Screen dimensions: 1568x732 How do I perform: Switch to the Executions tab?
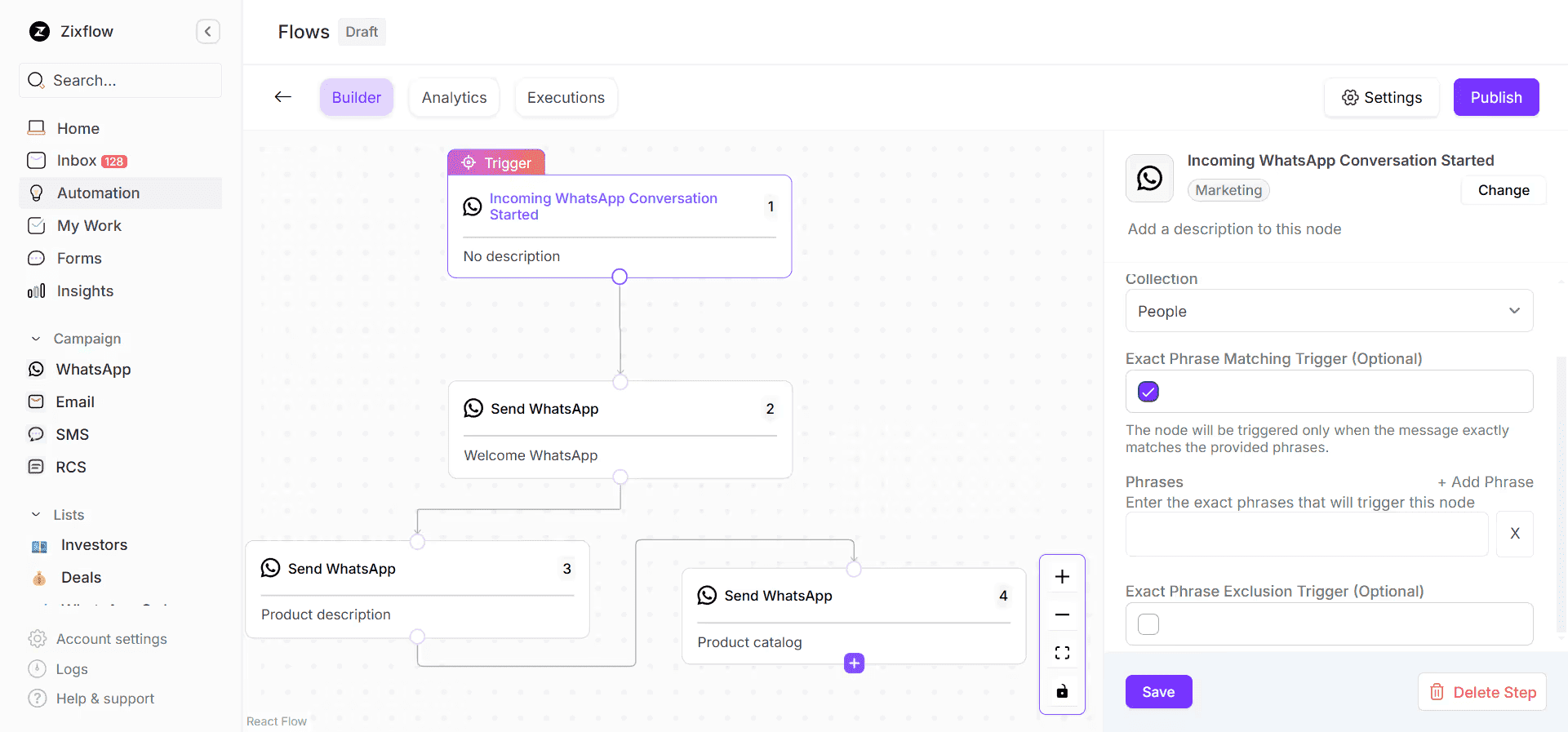(x=566, y=98)
